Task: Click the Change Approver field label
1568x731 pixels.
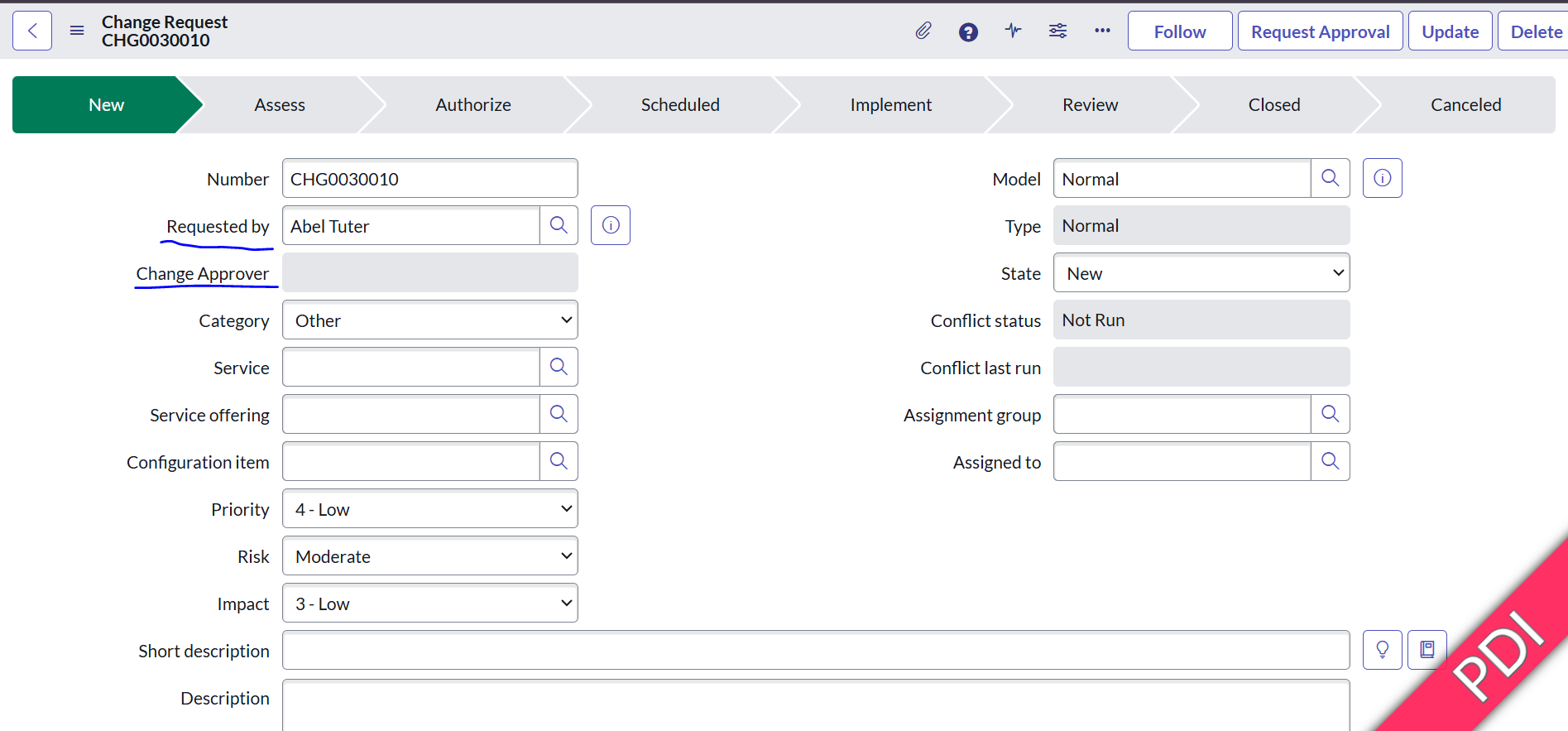Action: tap(203, 273)
